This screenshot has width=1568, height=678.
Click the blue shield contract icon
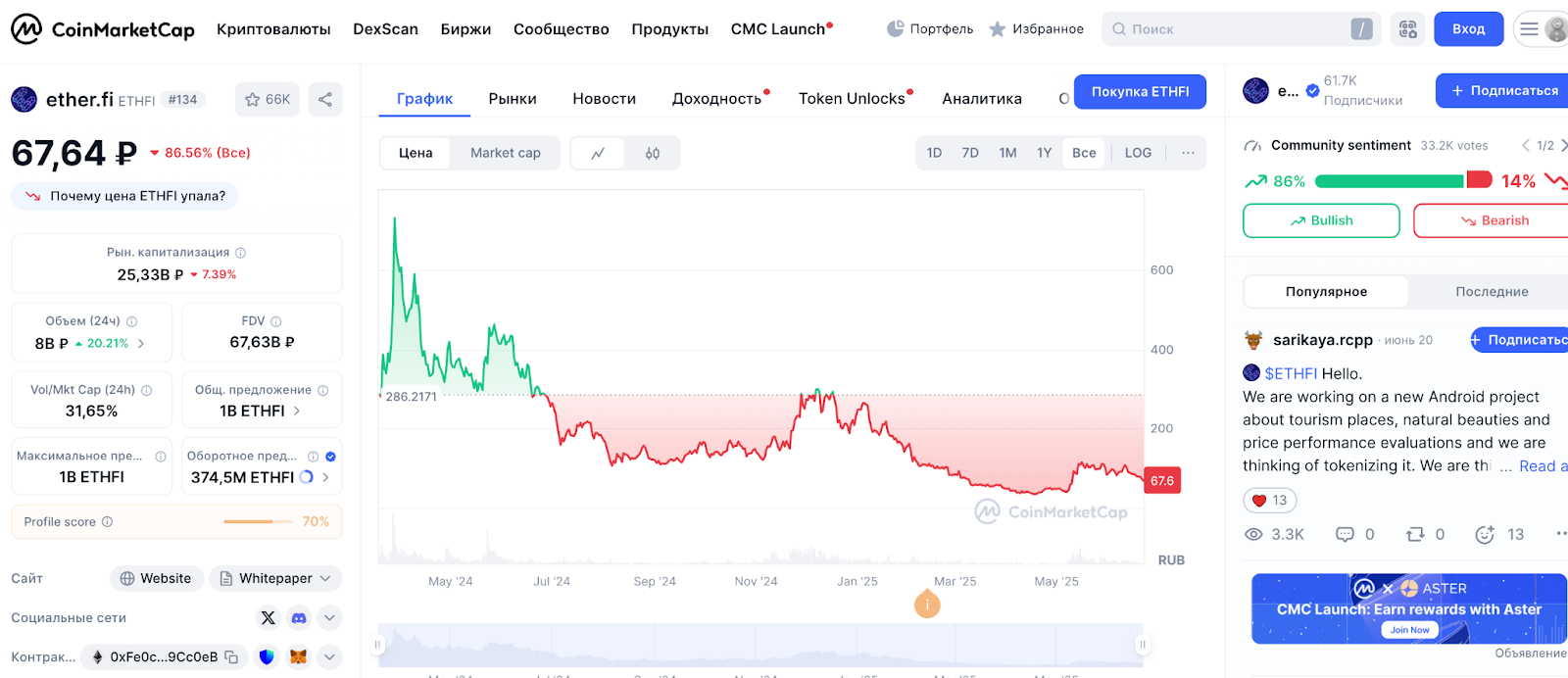point(267,656)
